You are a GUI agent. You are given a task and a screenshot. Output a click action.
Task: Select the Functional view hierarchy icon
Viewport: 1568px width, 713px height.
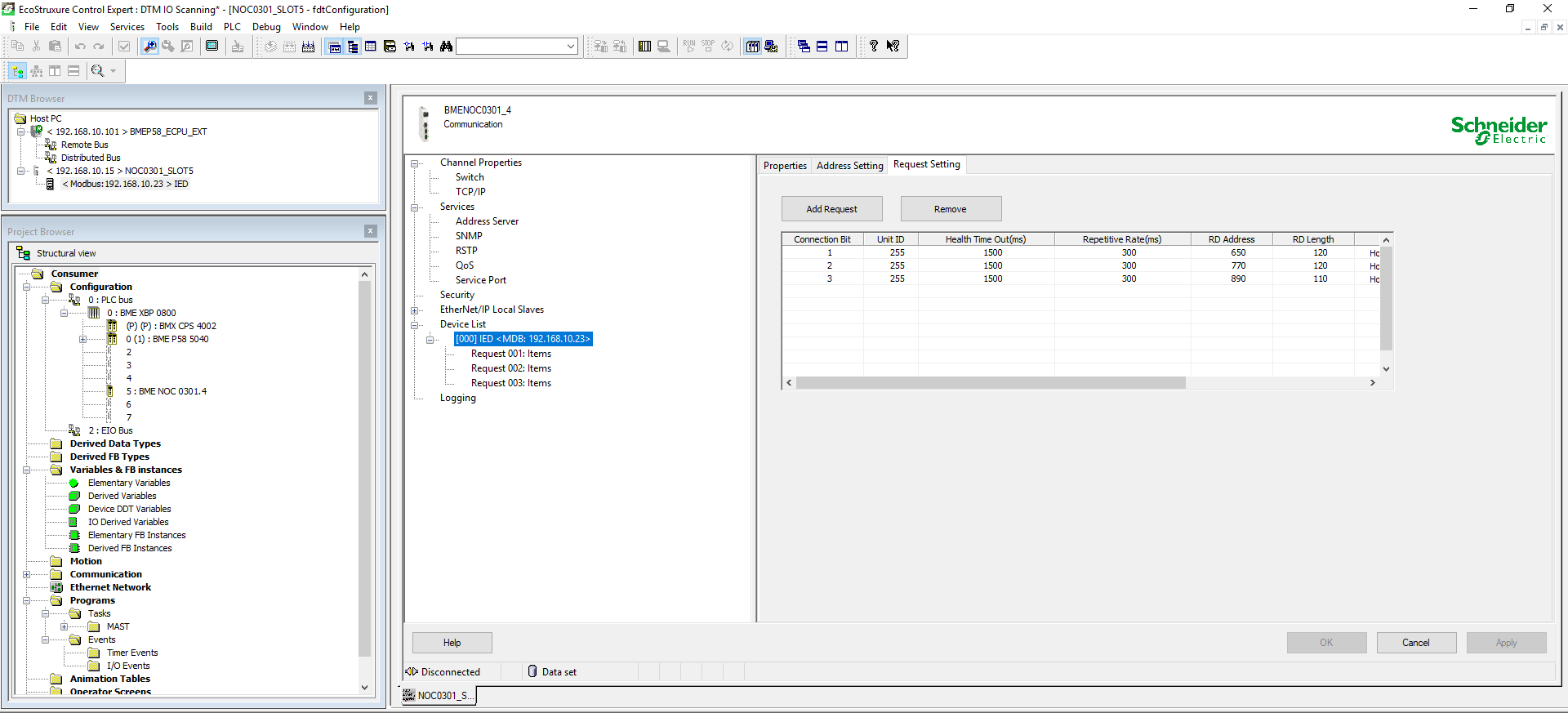pyautogui.click(x=36, y=71)
